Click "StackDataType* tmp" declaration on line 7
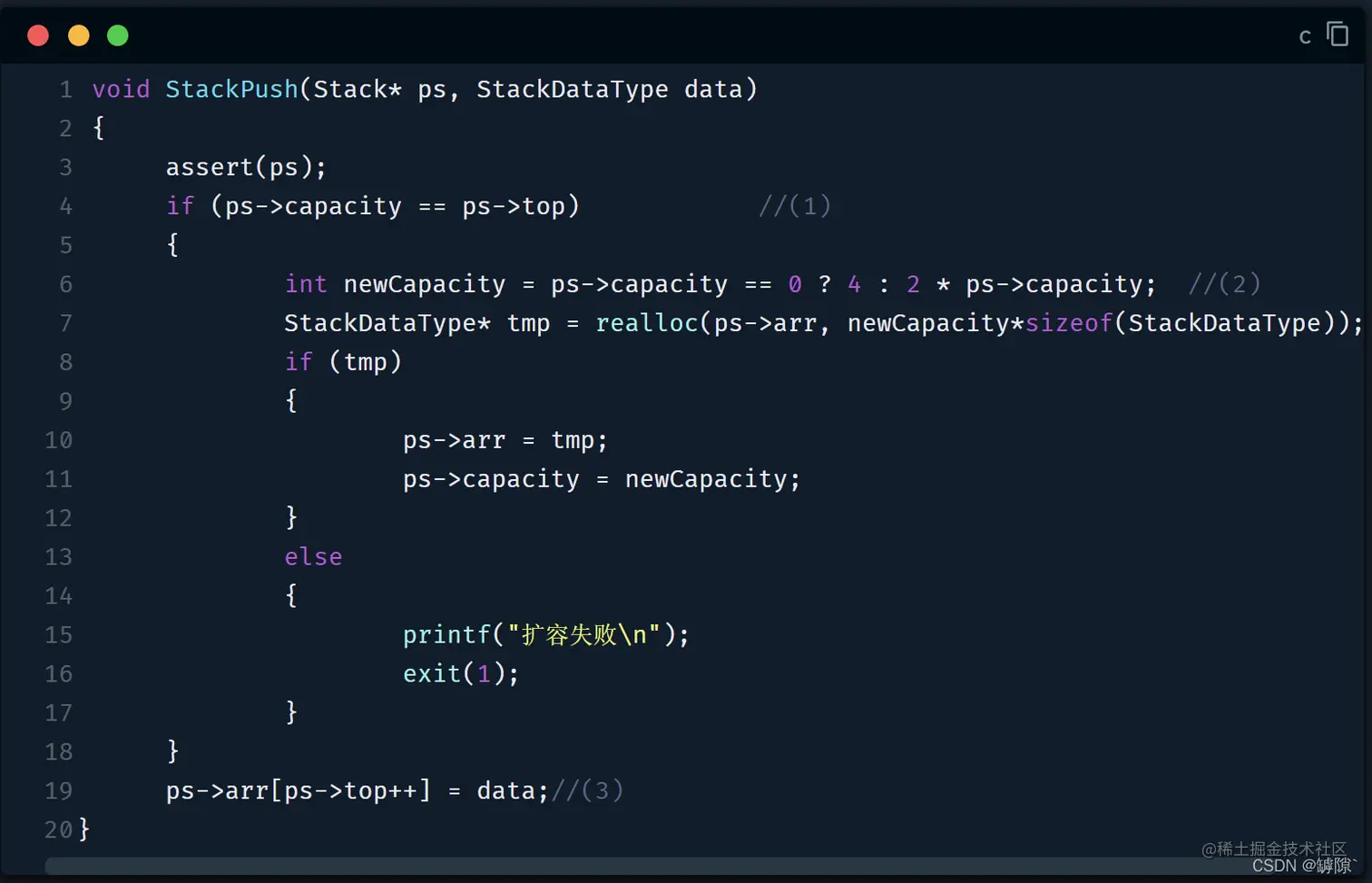The image size is (1372, 883). click(x=417, y=323)
